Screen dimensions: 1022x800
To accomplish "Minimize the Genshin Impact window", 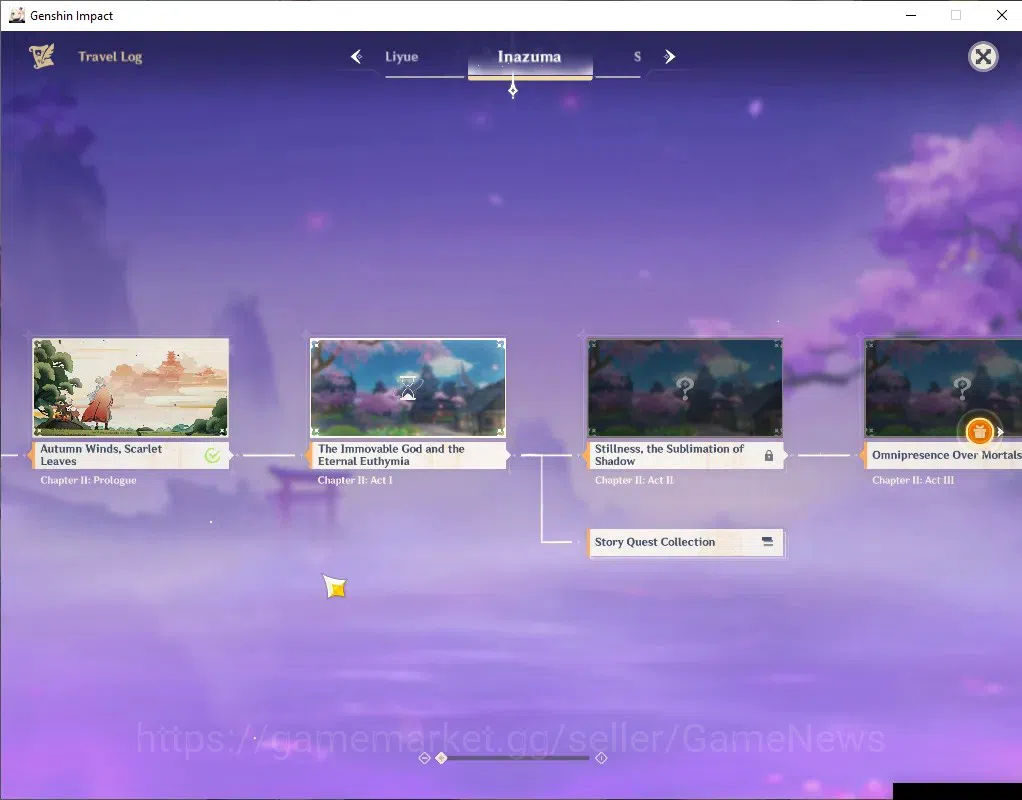I will (911, 15).
